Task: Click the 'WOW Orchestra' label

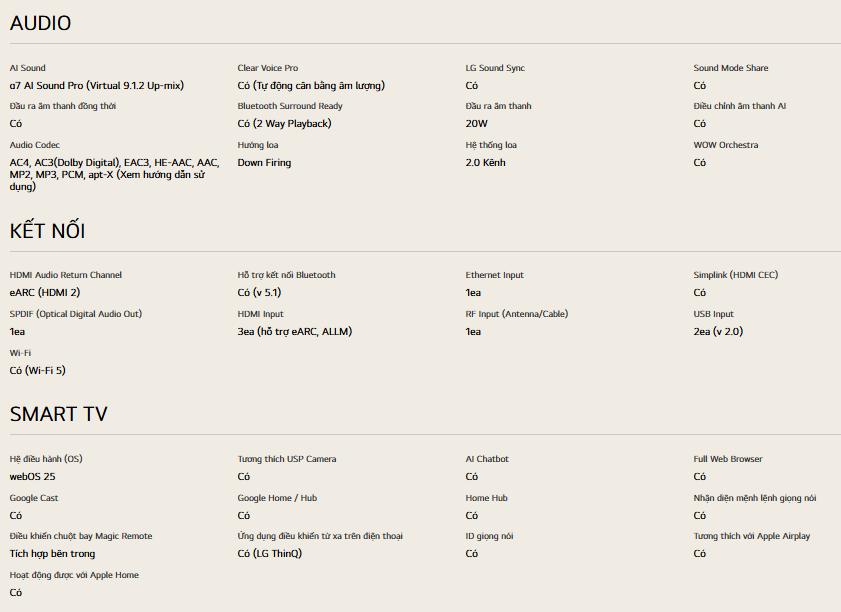Action: [726, 145]
